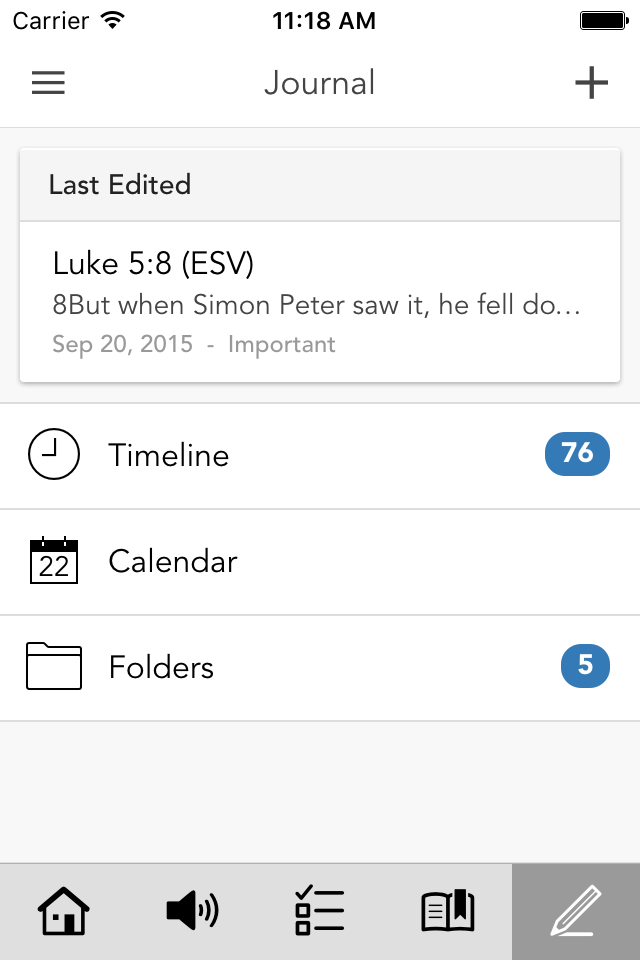640x960 pixels.
Task: Open the Timeline list item
Action: (x=300, y=456)
